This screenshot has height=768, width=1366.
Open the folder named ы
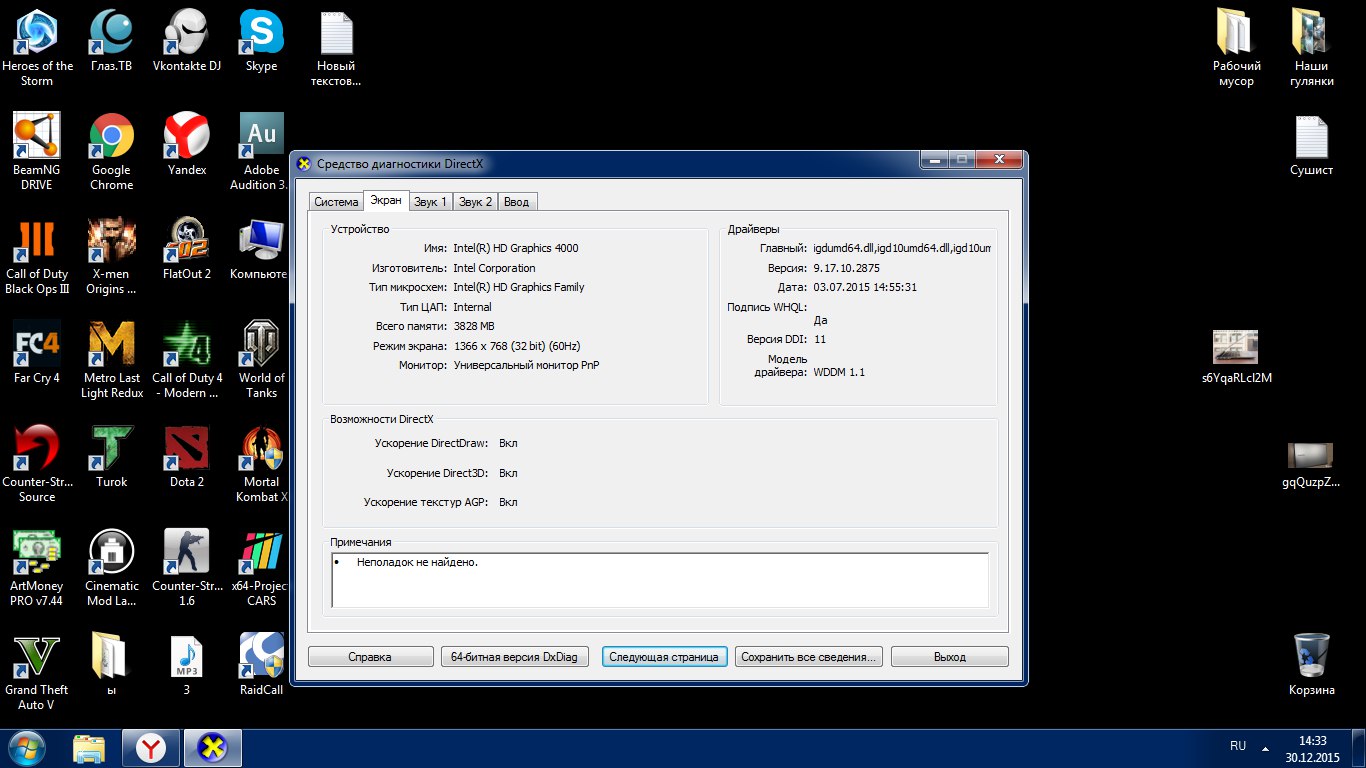[x=111, y=665]
